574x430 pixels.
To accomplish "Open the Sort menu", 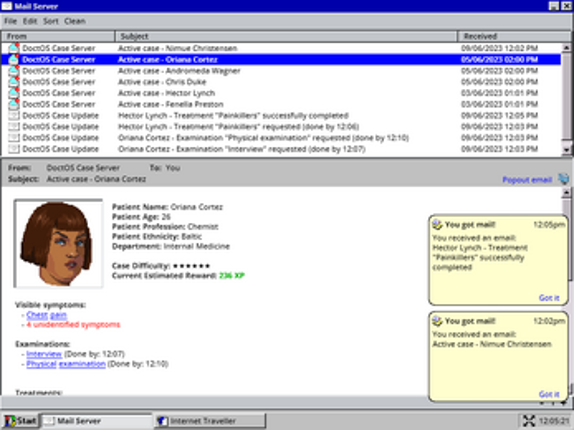I will point(51,21).
